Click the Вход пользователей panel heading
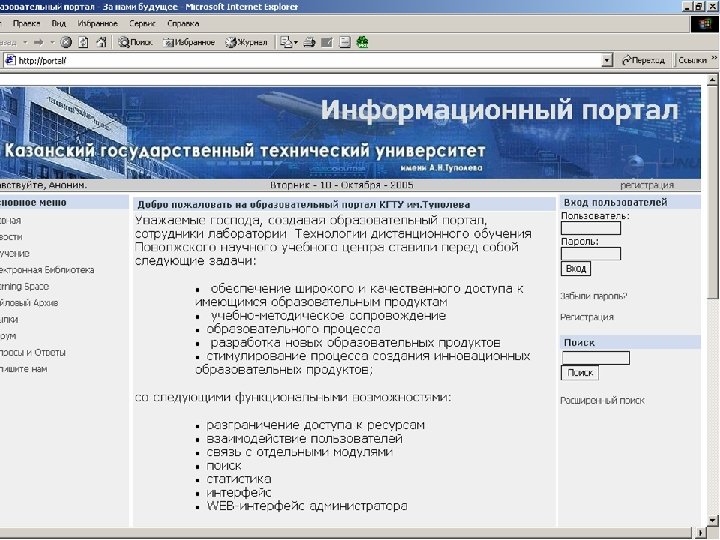Screen dimensions: 720x540 [x=615, y=202]
